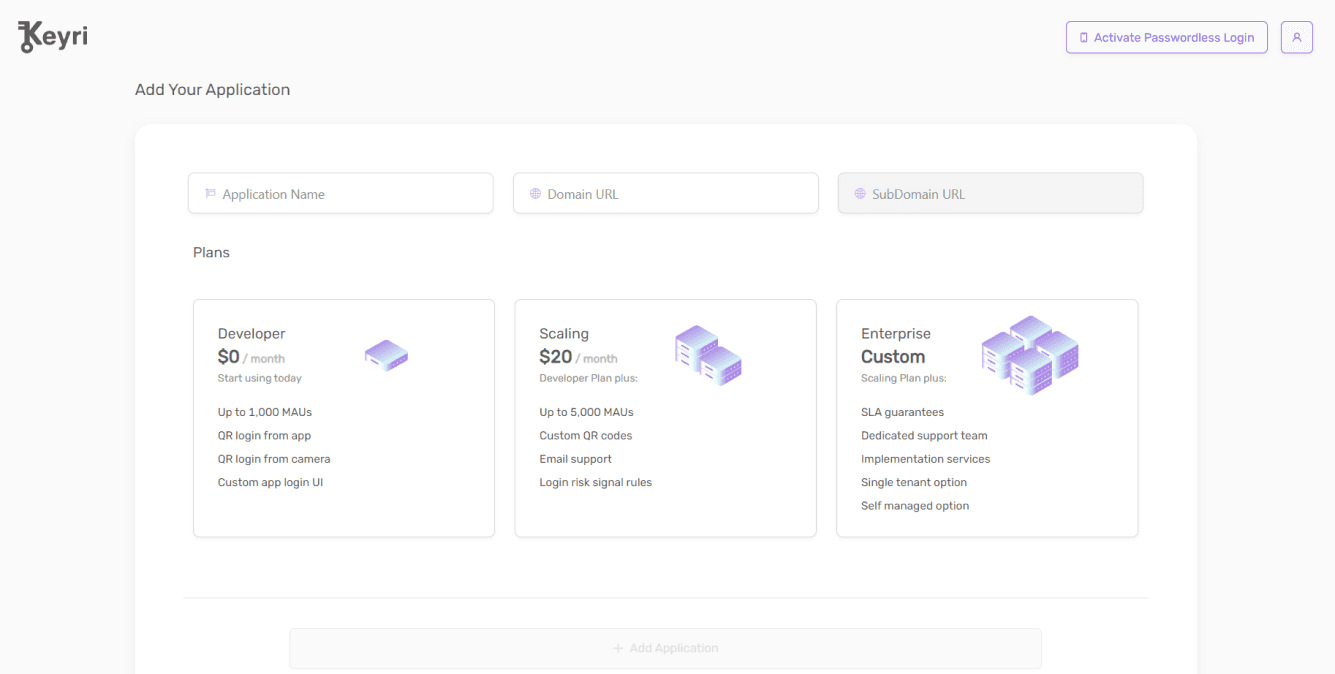Open the user profile icon button
The image size is (1335, 674).
coord(1296,38)
